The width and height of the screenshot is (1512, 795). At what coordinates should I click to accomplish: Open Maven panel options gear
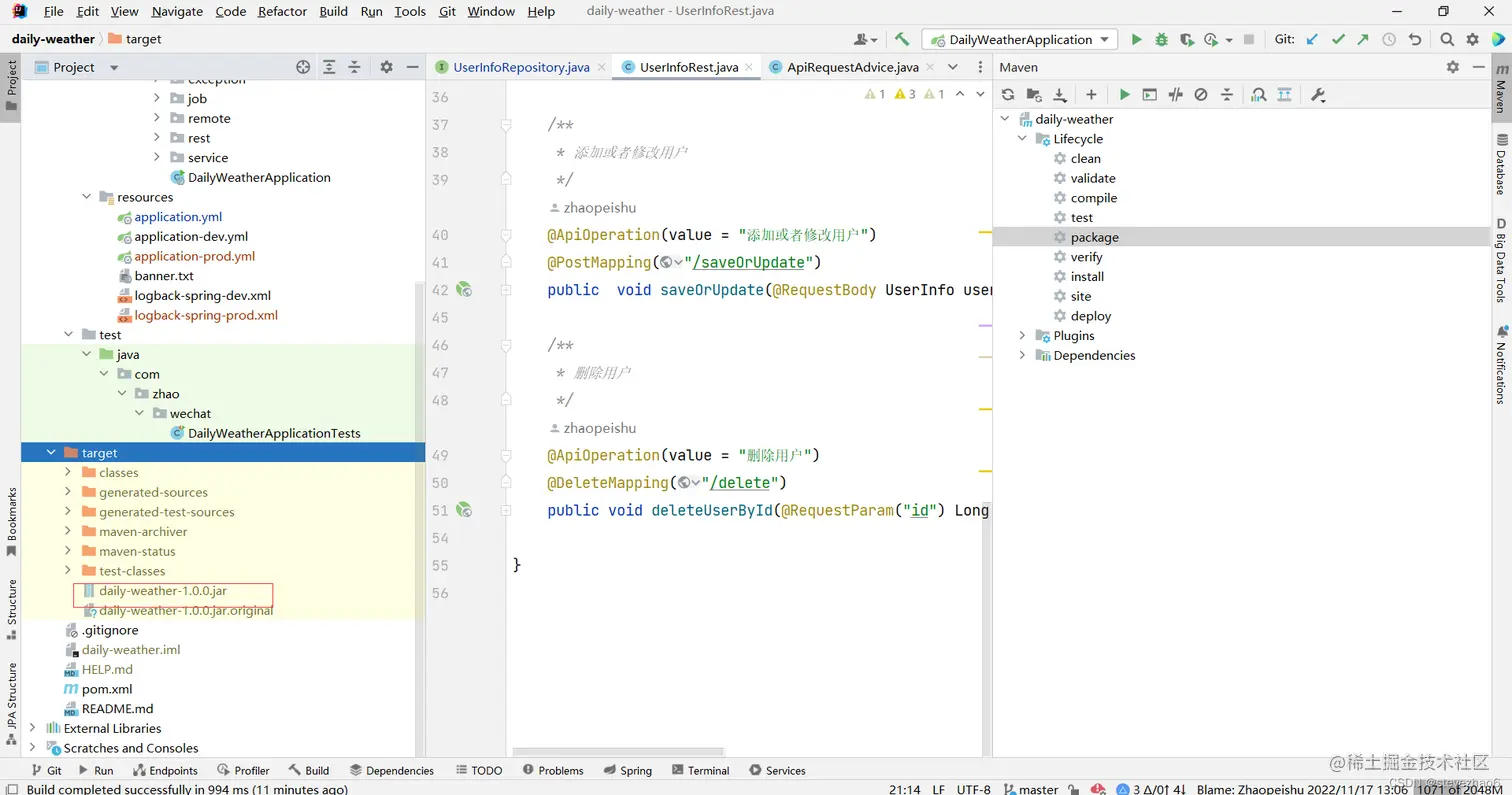(1453, 67)
